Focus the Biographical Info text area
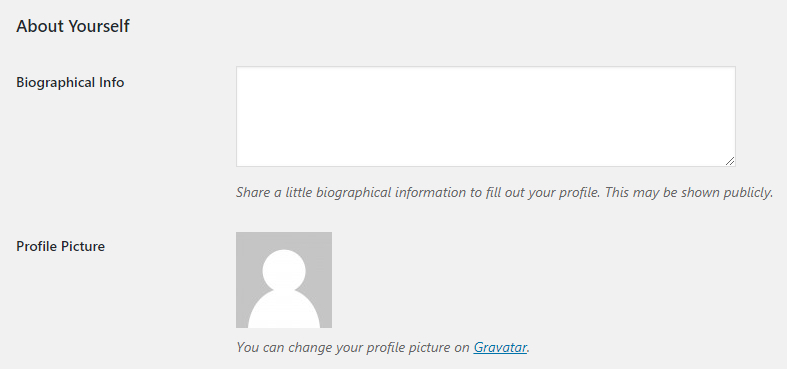Viewport: 787px width, 369px height. tap(486, 116)
